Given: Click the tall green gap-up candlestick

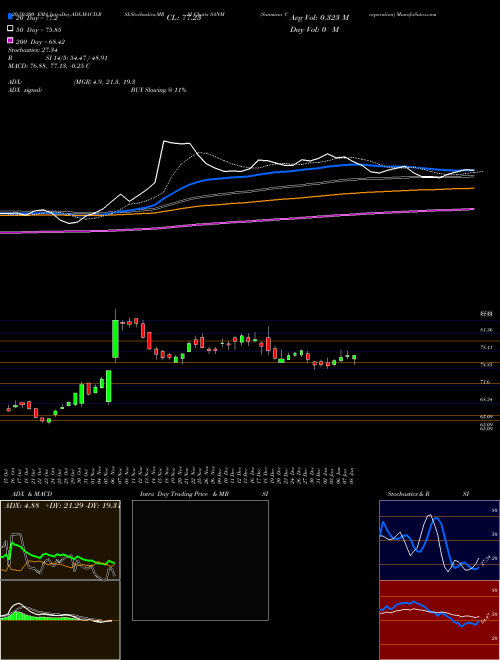Looking at the screenshot, I should tap(115, 339).
